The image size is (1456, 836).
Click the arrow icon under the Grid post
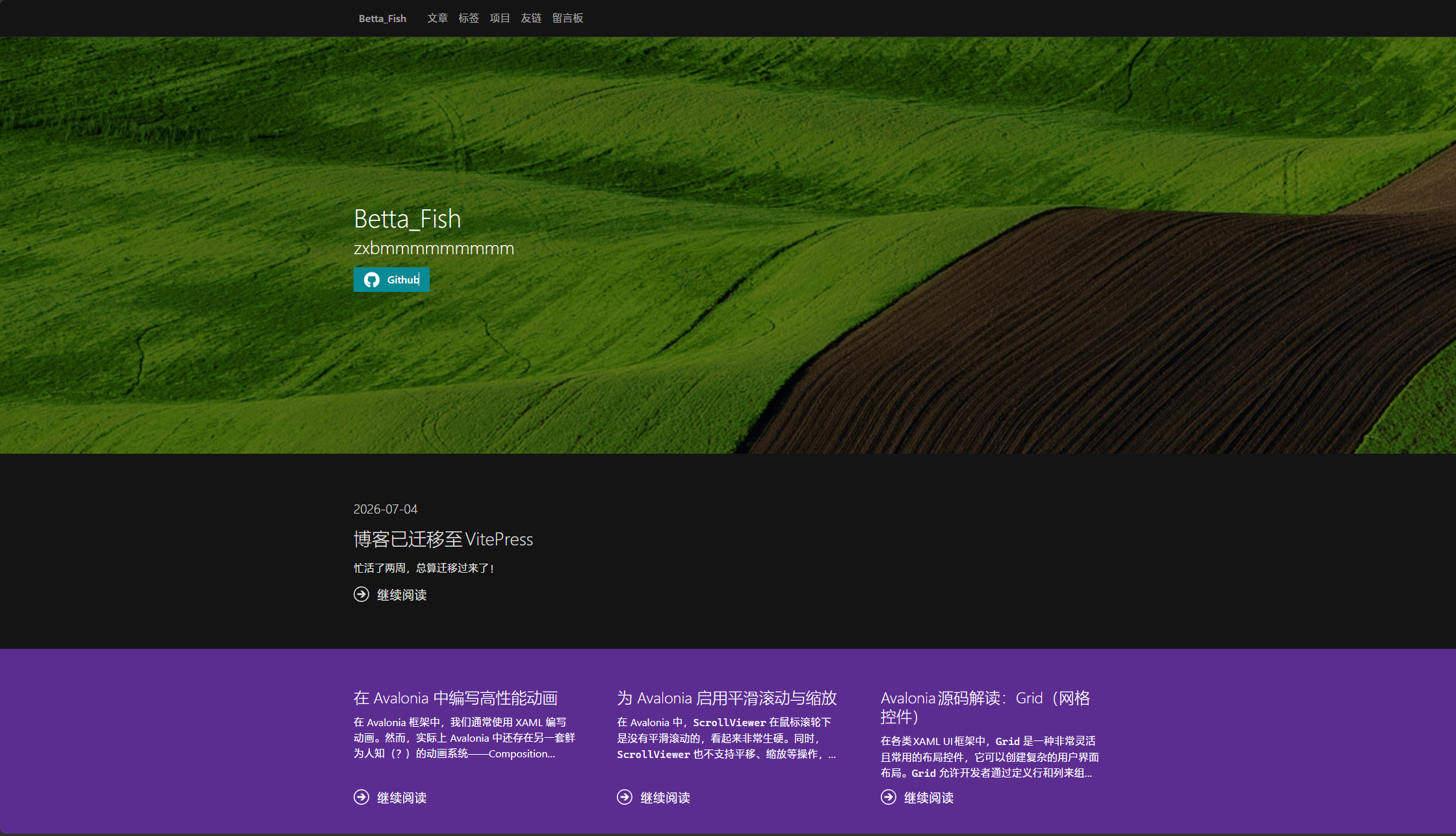point(889,797)
